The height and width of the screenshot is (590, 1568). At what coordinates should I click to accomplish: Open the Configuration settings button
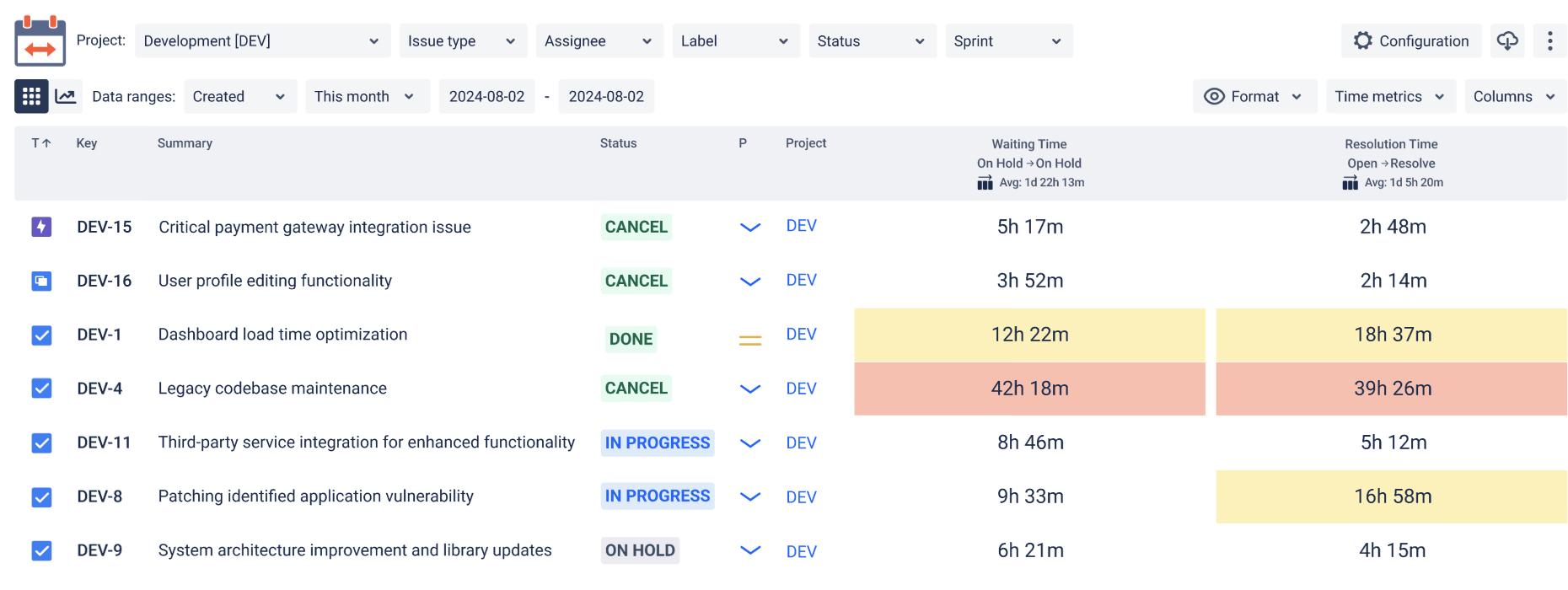pyautogui.click(x=1411, y=40)
